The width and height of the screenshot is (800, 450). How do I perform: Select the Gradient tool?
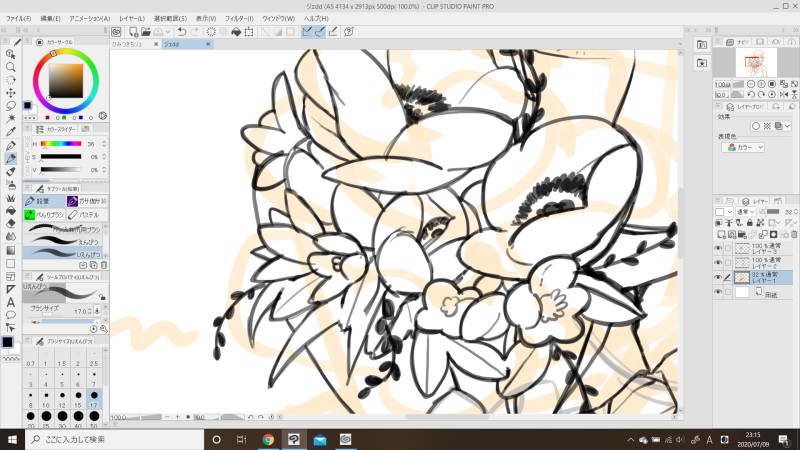click(x=10, y=250)
